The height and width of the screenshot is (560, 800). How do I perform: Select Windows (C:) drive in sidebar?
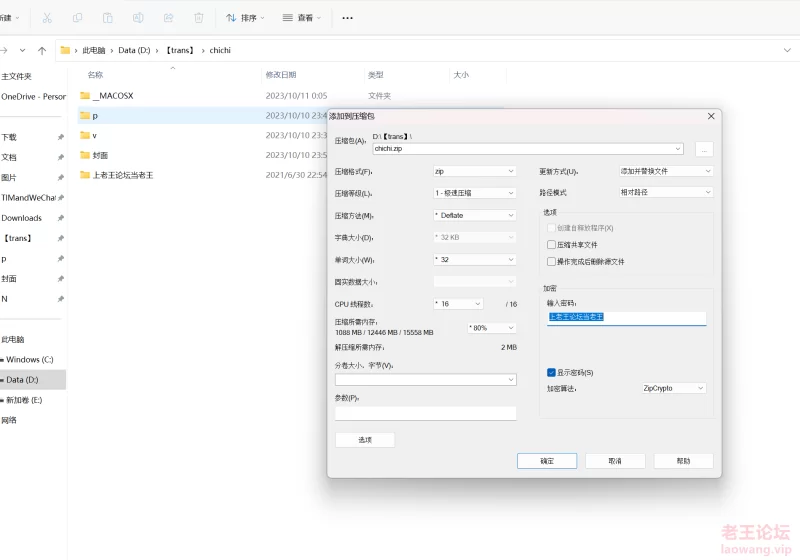30,359
